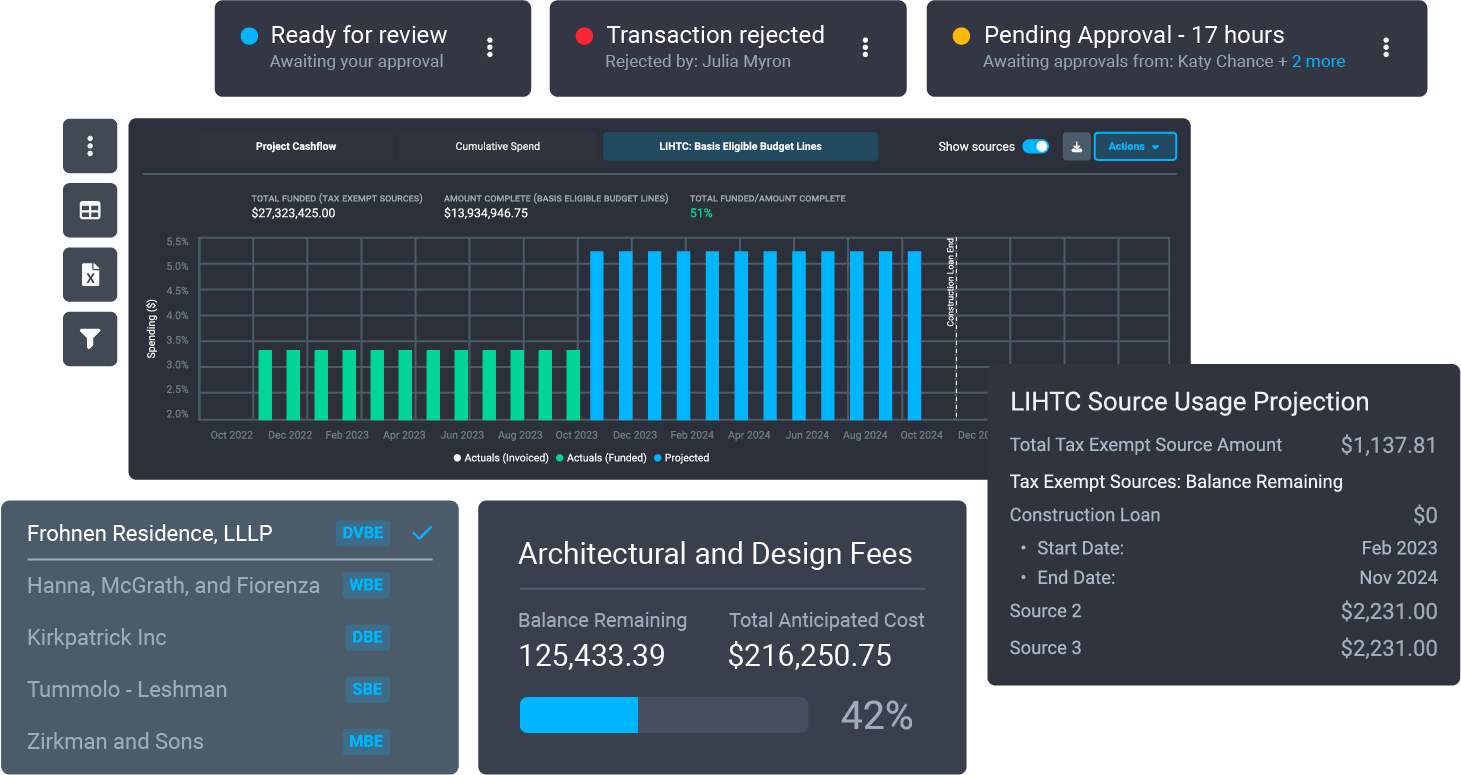This screenshot has height=775, width=1461.
Task: Switch to Project Cashflow tab
Action: (x=296, y=147)
